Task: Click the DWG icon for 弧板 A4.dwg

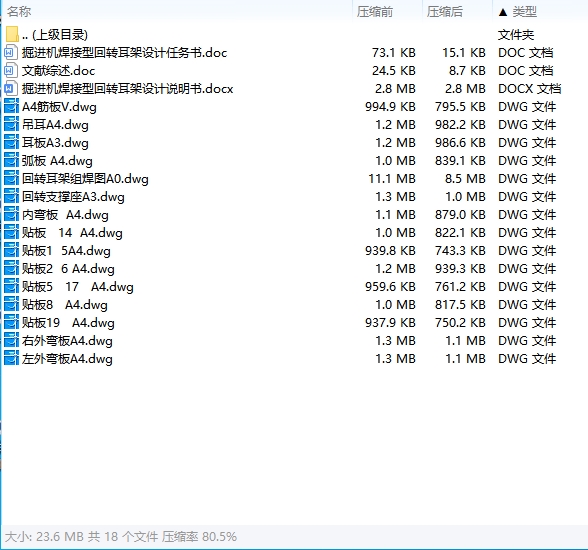Action: coord(11,160)
